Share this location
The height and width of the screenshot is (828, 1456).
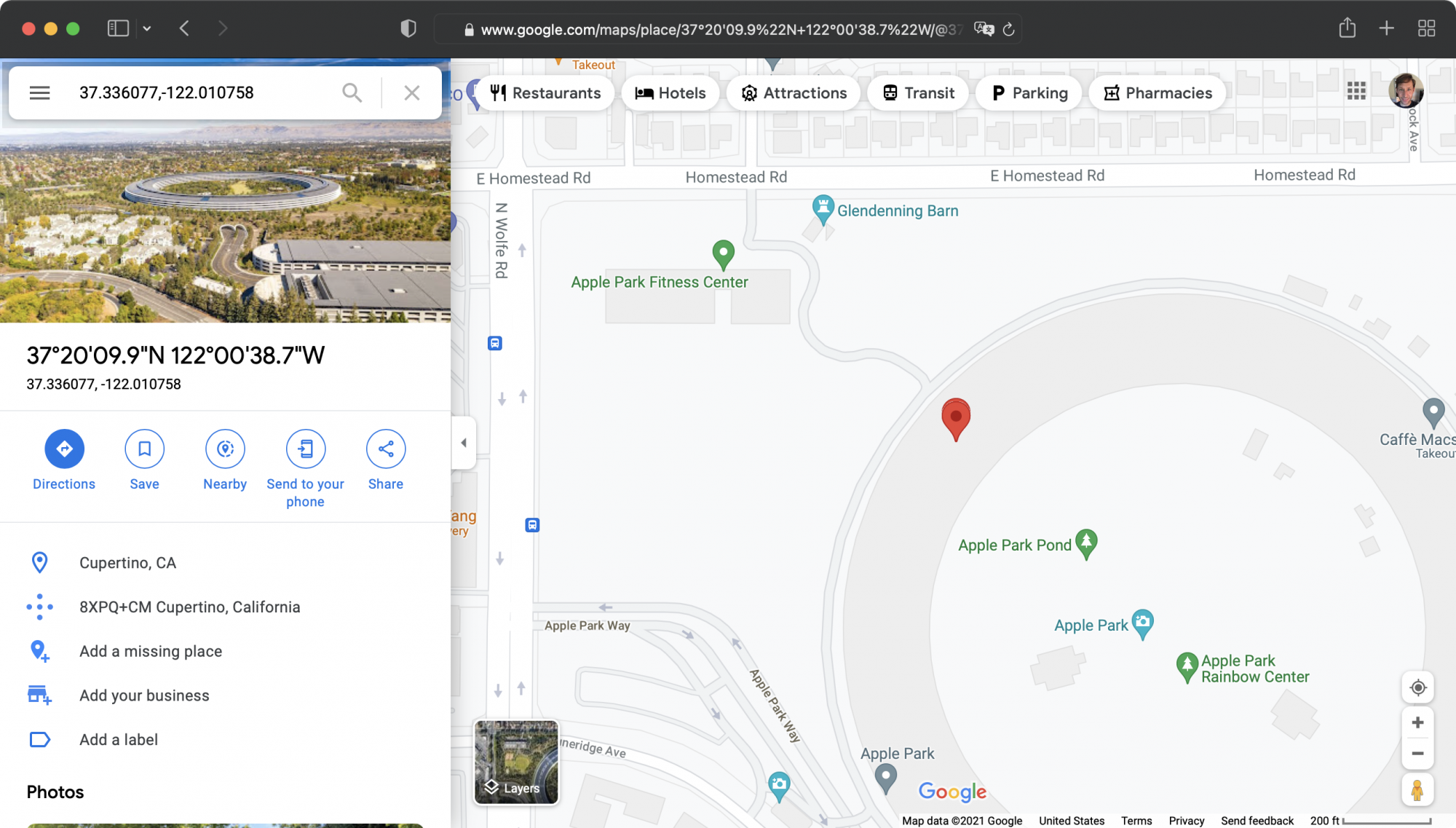click(385, 449)
